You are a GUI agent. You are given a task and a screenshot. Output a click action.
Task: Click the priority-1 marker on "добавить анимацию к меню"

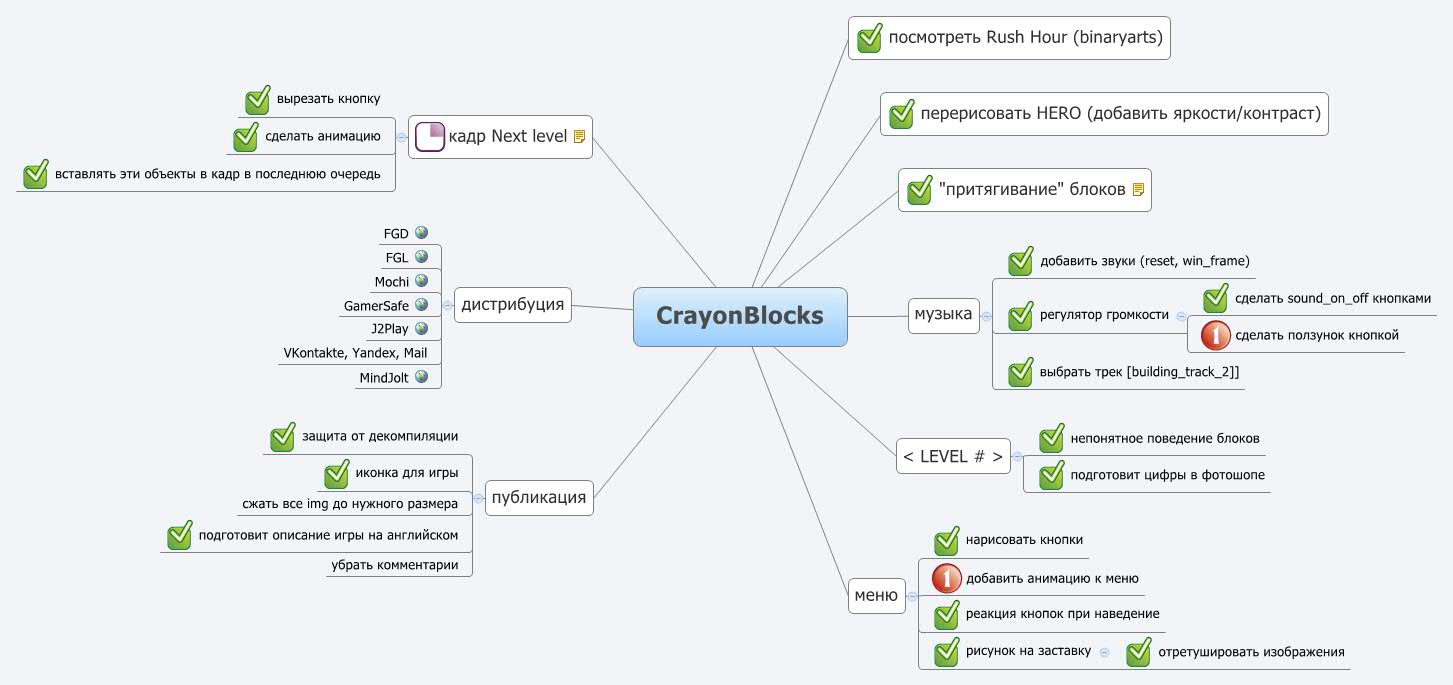[946, 578]
